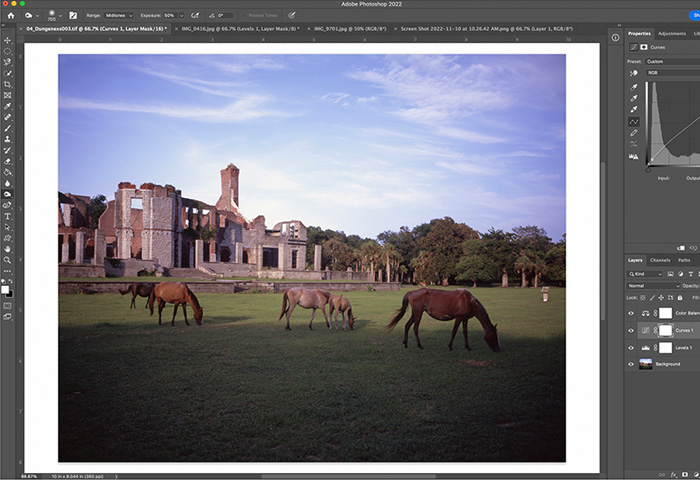Select the Eraser tool
700x480 pixels.
pyautogui.click(x=8, y=161)
